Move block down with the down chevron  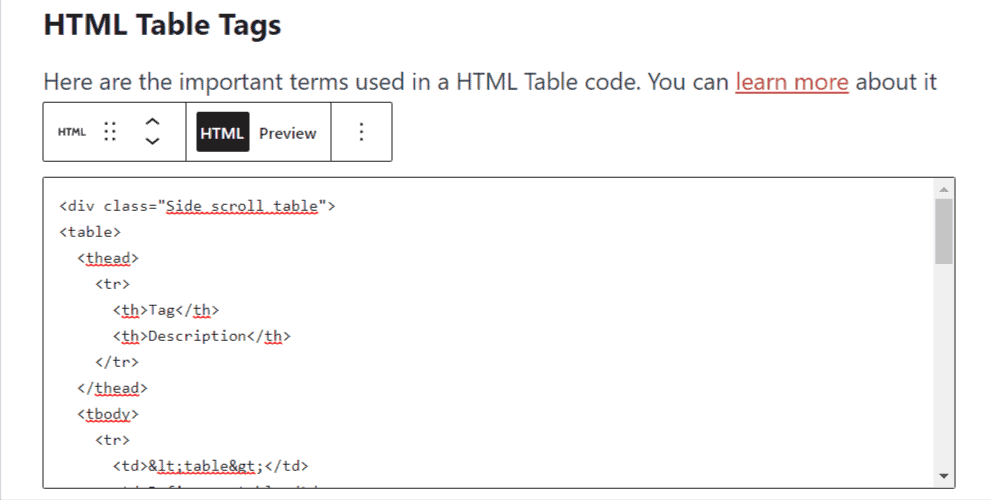pyautogui.click(x=152, y=141)
